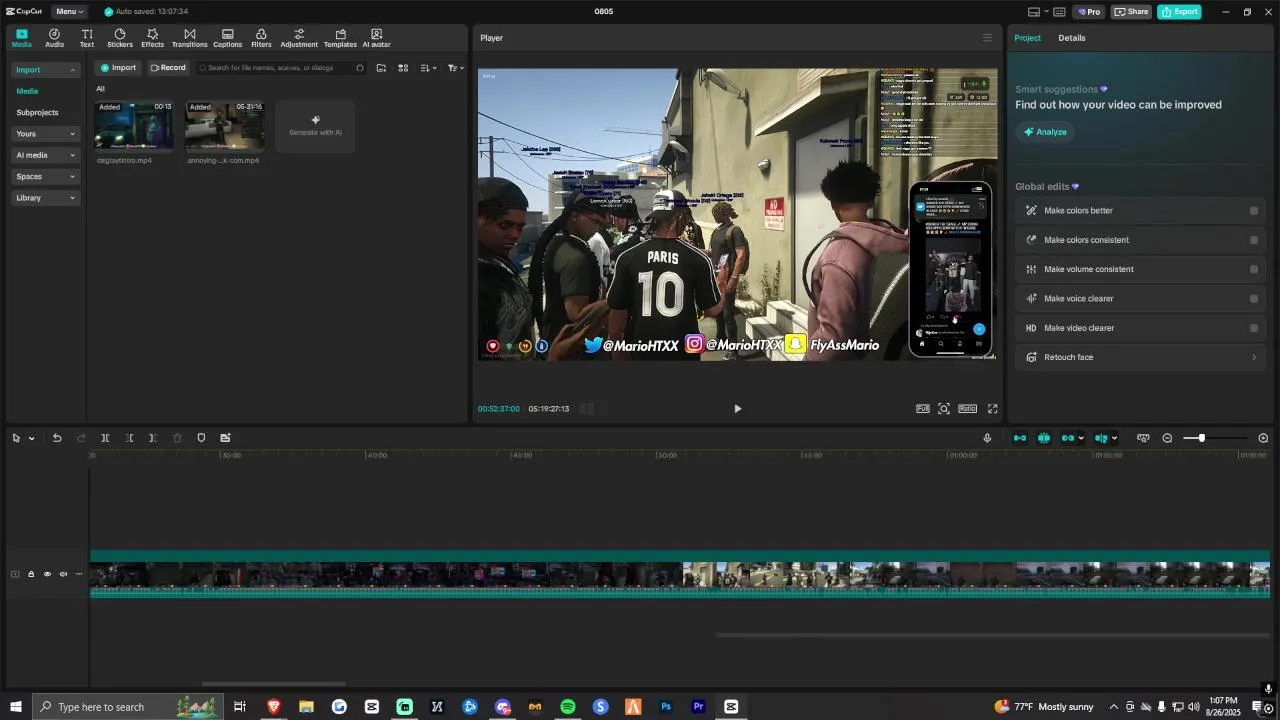Click the Record button

[168, 68]
